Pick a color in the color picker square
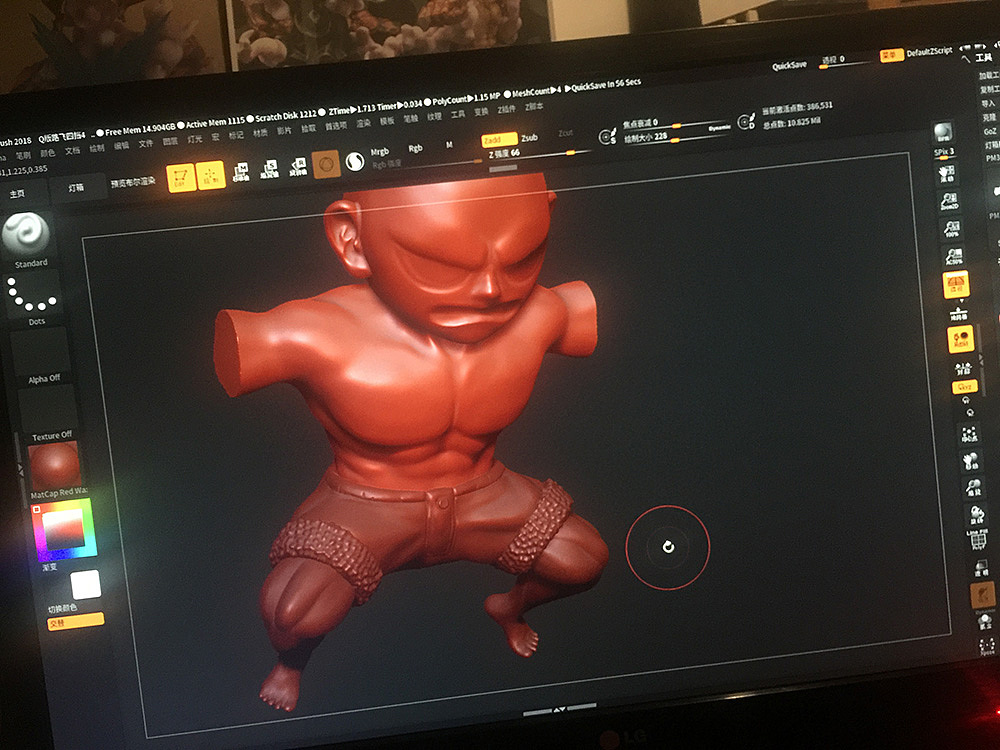 tap(64, 529)
